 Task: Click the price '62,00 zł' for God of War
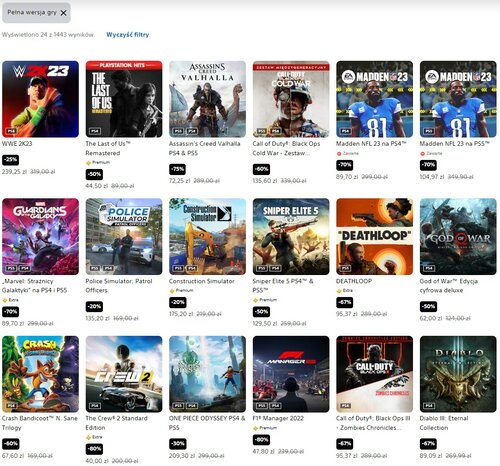pos(430,318)
